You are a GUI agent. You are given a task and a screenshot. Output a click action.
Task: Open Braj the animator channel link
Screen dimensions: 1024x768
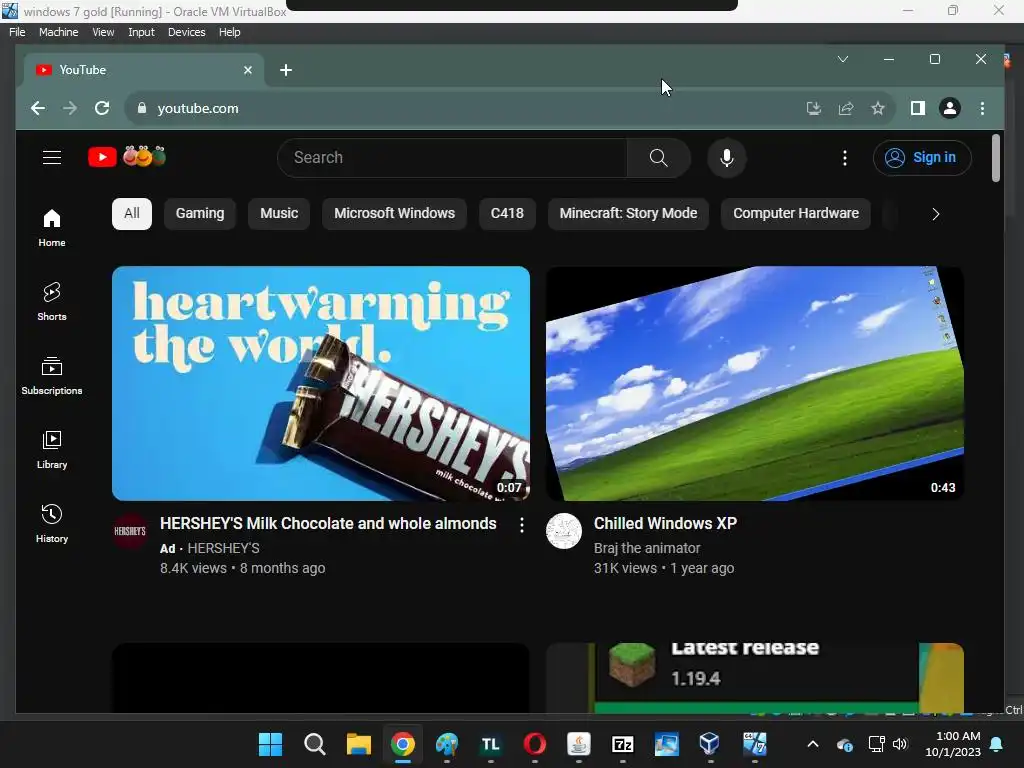[647, 548]
